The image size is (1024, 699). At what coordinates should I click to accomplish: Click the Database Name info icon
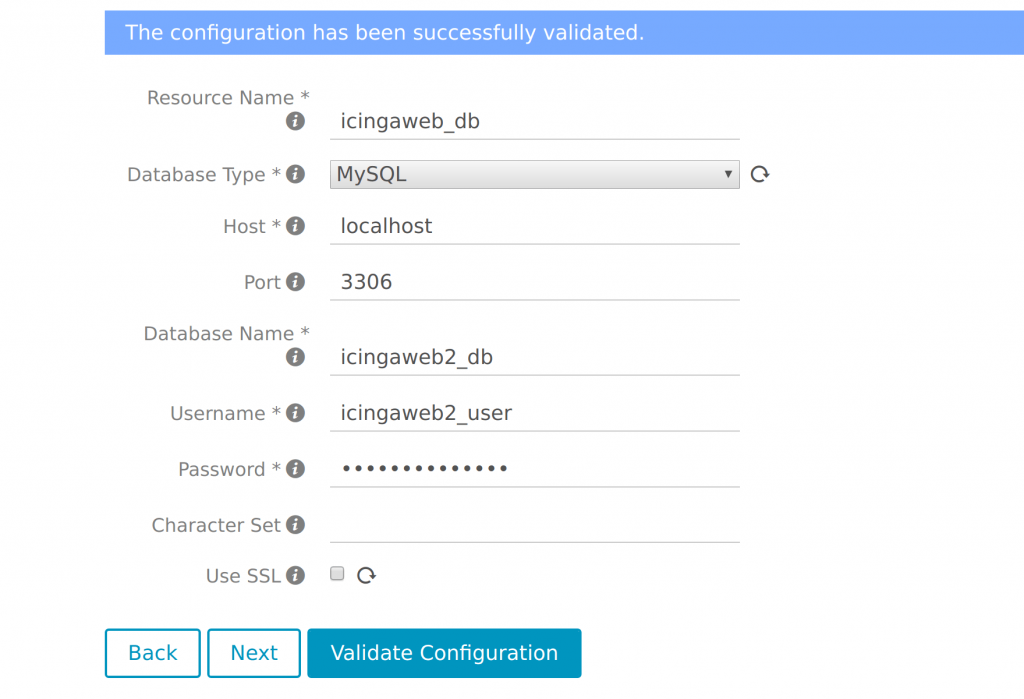[295, 357]
